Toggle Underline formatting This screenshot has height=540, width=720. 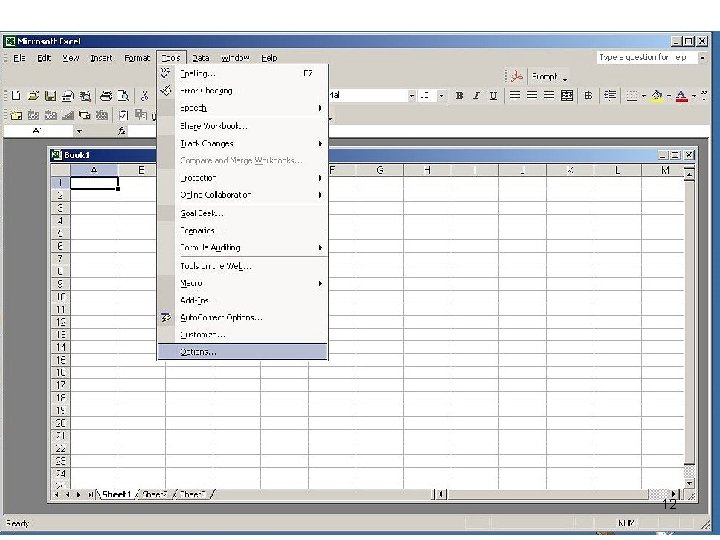click(x=493, y=96)
